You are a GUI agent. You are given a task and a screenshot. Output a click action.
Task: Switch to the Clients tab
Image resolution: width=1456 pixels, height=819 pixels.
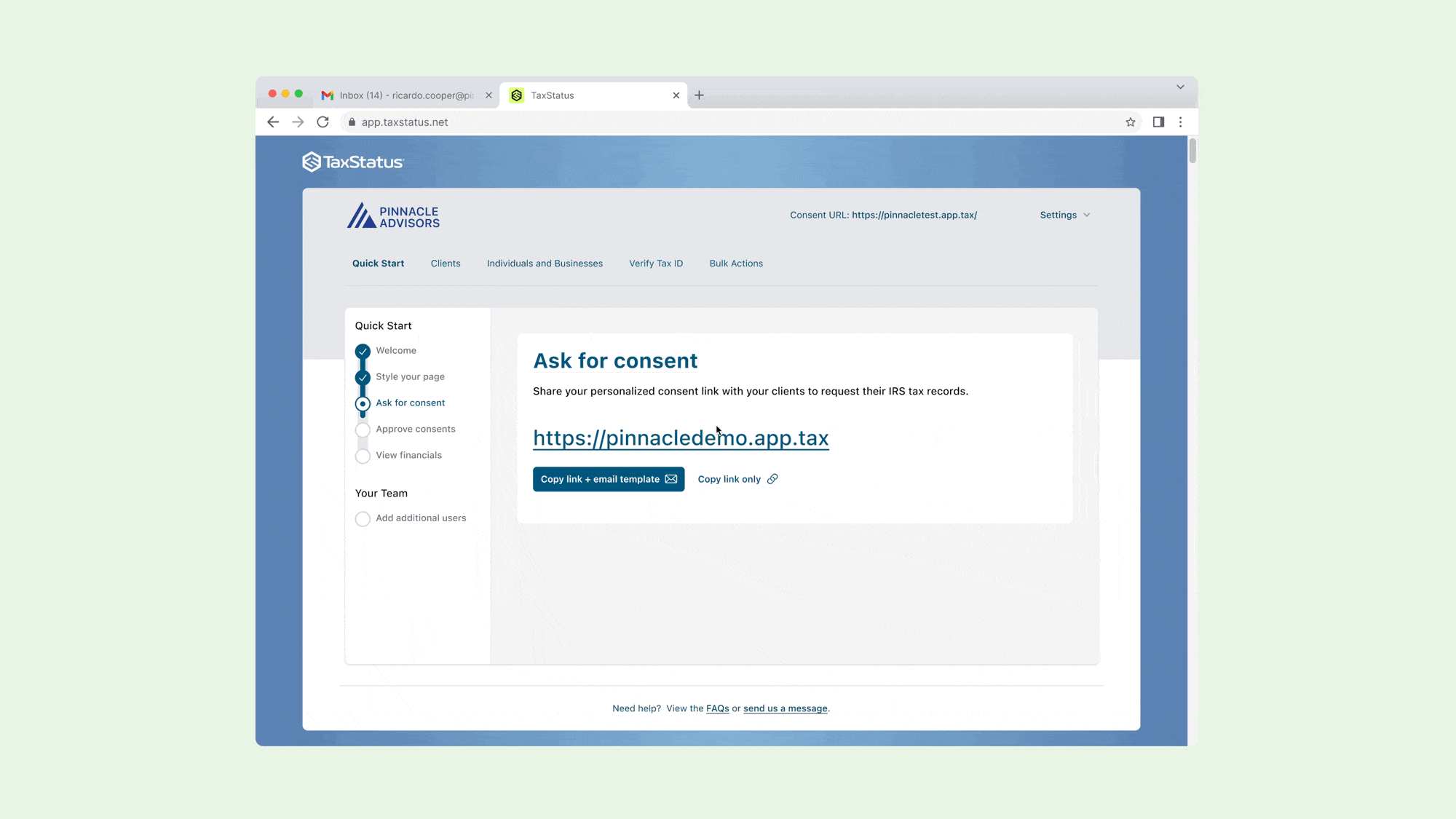pos(445,264)
